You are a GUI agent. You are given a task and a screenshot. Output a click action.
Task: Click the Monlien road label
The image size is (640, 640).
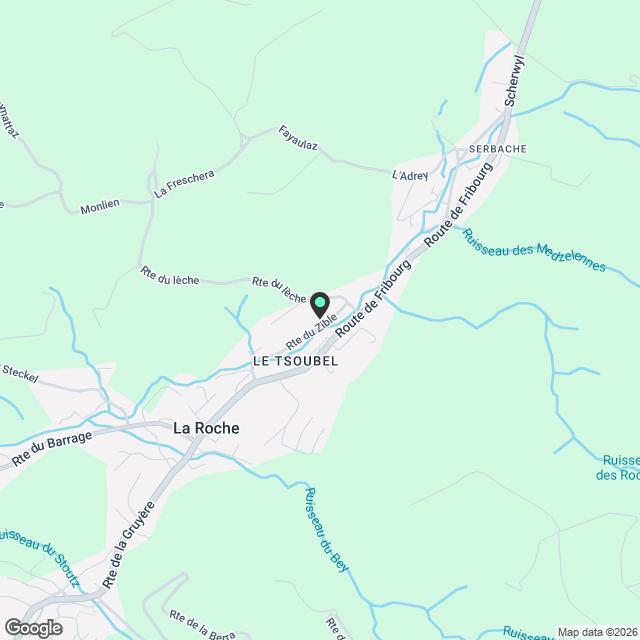click(x=100, y=207)
